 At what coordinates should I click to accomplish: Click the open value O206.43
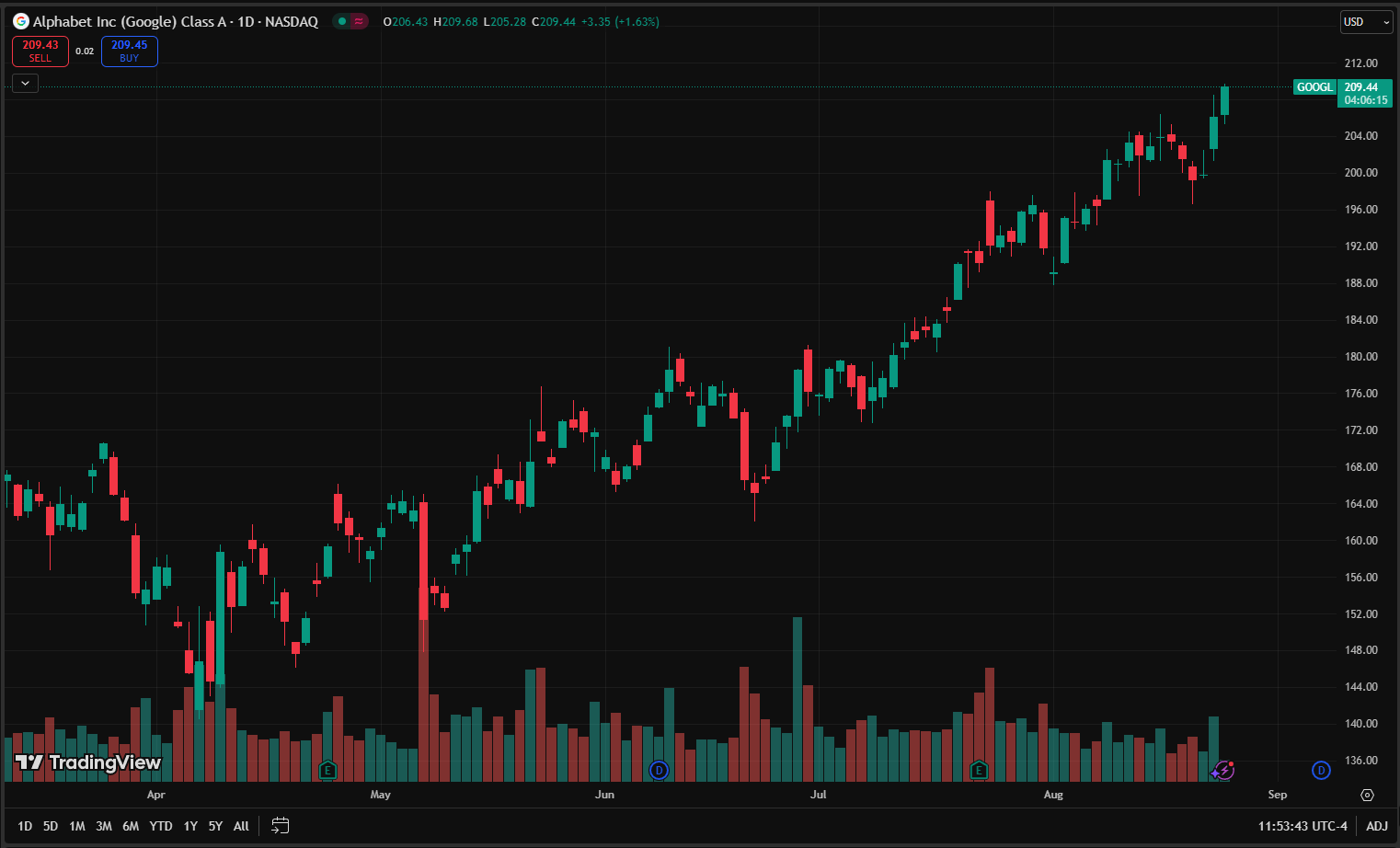point(406,21)
